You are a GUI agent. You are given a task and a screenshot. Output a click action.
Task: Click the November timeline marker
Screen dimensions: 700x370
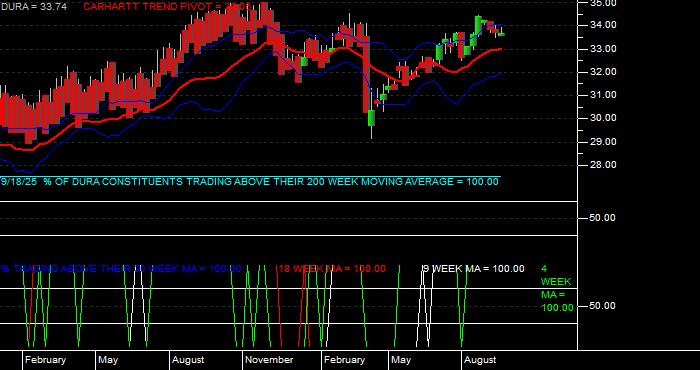[x=269, y=360]
